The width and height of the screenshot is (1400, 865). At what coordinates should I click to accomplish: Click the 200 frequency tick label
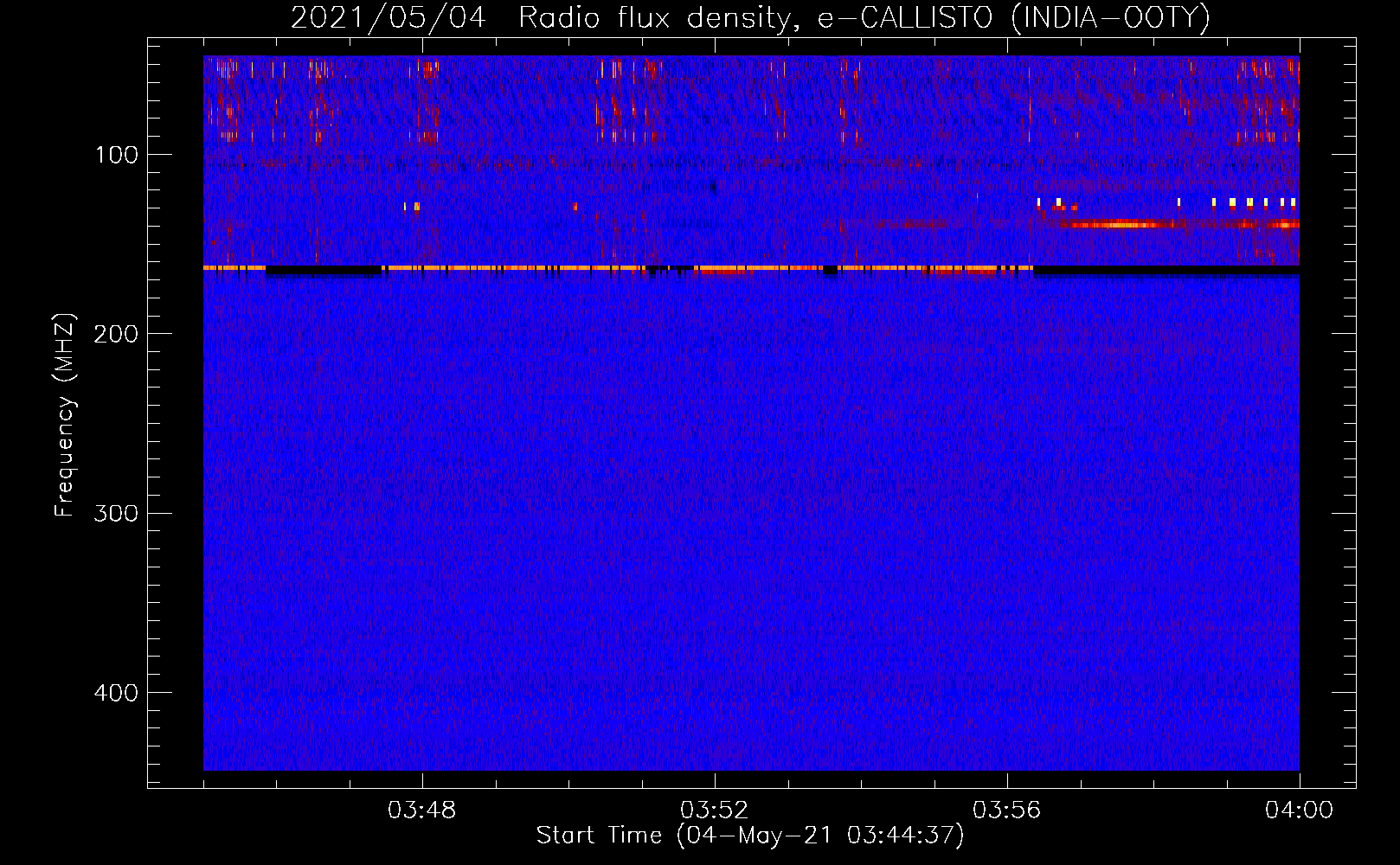tap(116, 334)
